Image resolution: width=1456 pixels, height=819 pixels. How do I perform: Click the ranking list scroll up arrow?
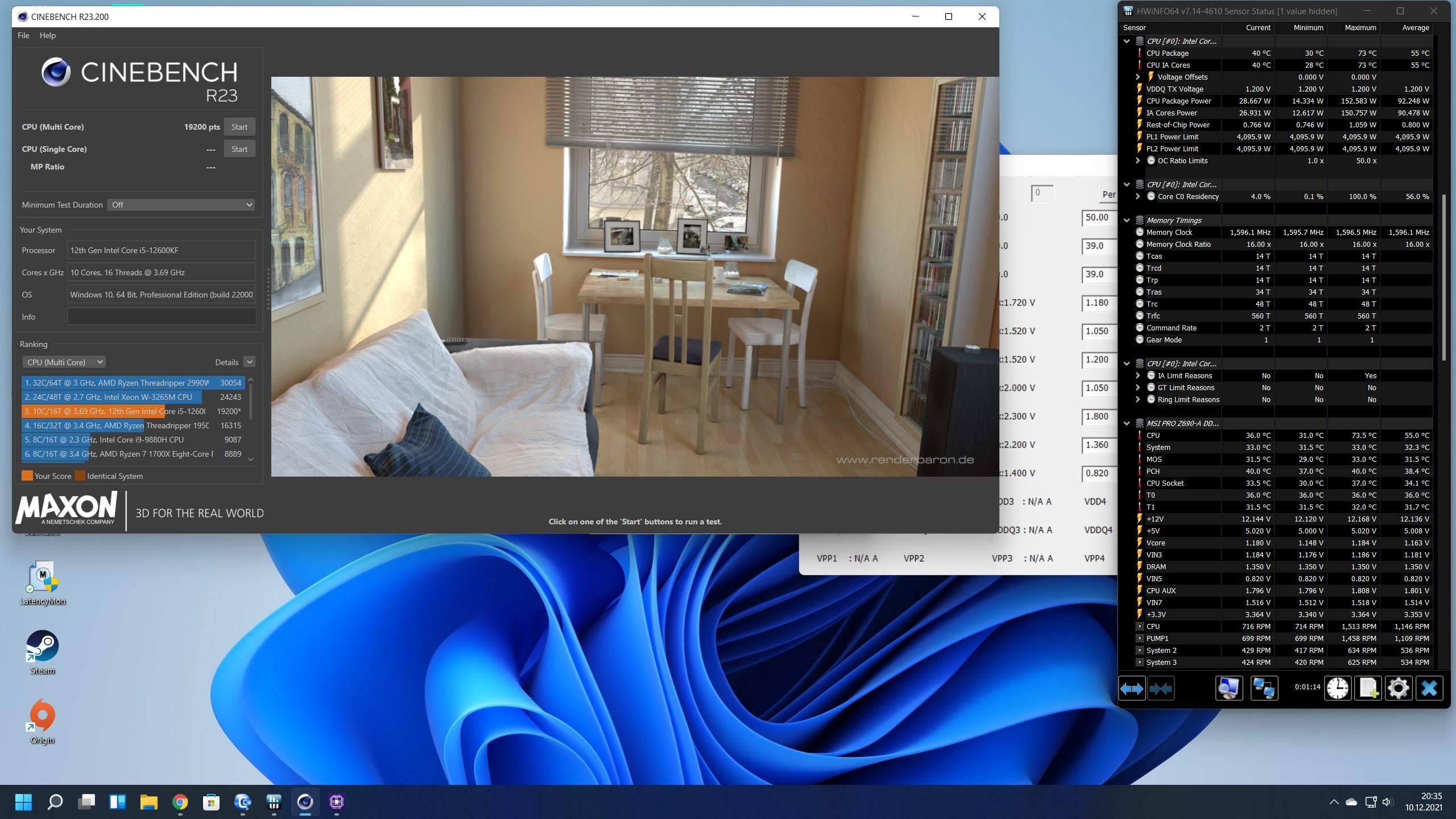pyautogui.click(x=251, y=380)
